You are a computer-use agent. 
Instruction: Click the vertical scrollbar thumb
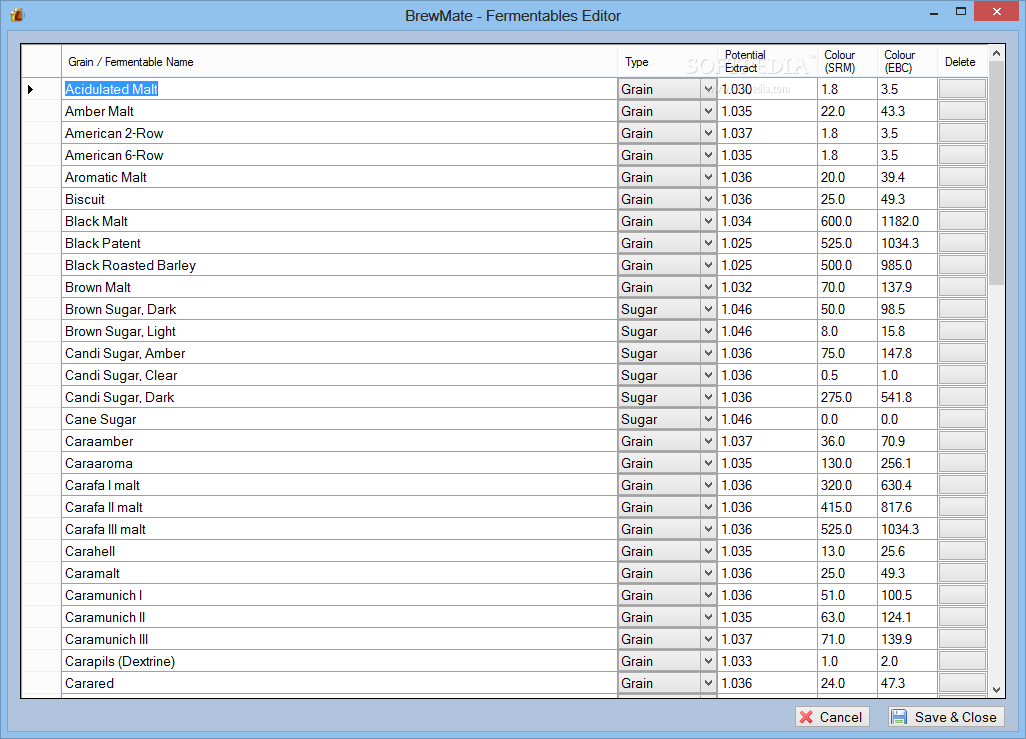[x=997, y=173]
